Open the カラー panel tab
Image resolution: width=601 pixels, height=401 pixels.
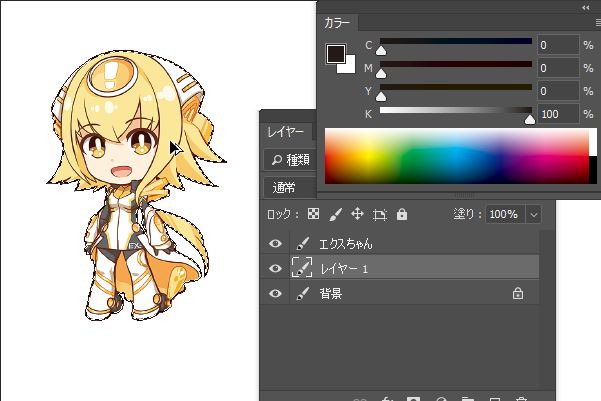point(337,23)
